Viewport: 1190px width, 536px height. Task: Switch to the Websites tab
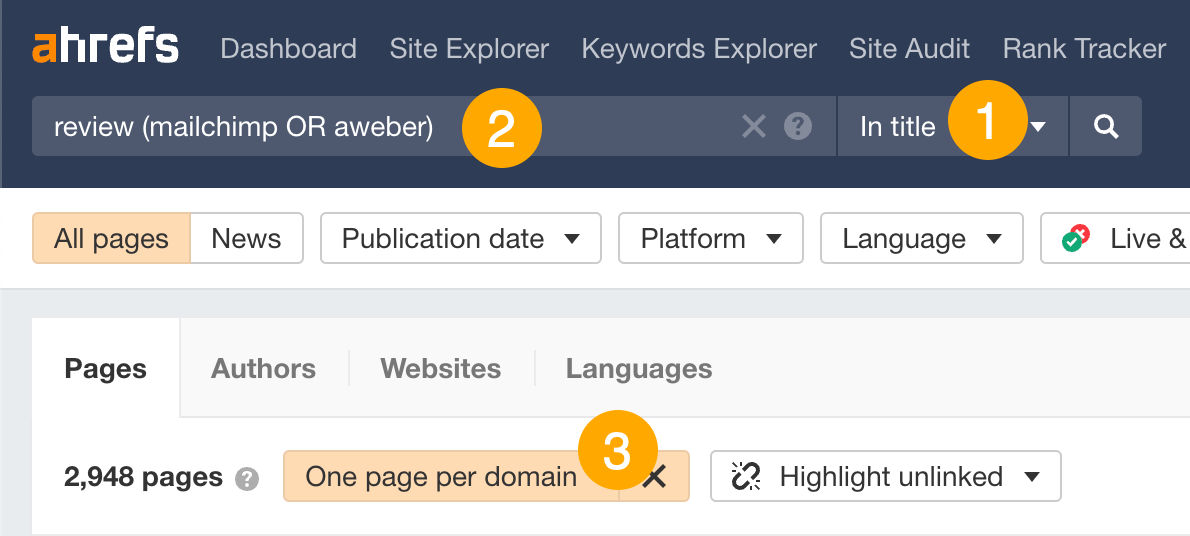441,369
